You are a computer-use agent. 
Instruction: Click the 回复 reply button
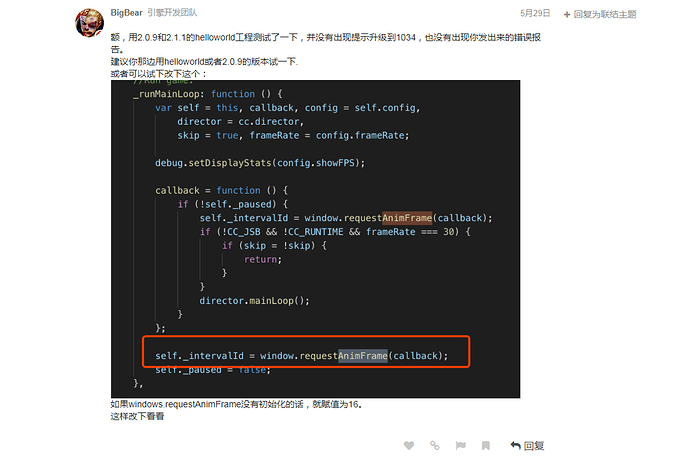point(527,446)
